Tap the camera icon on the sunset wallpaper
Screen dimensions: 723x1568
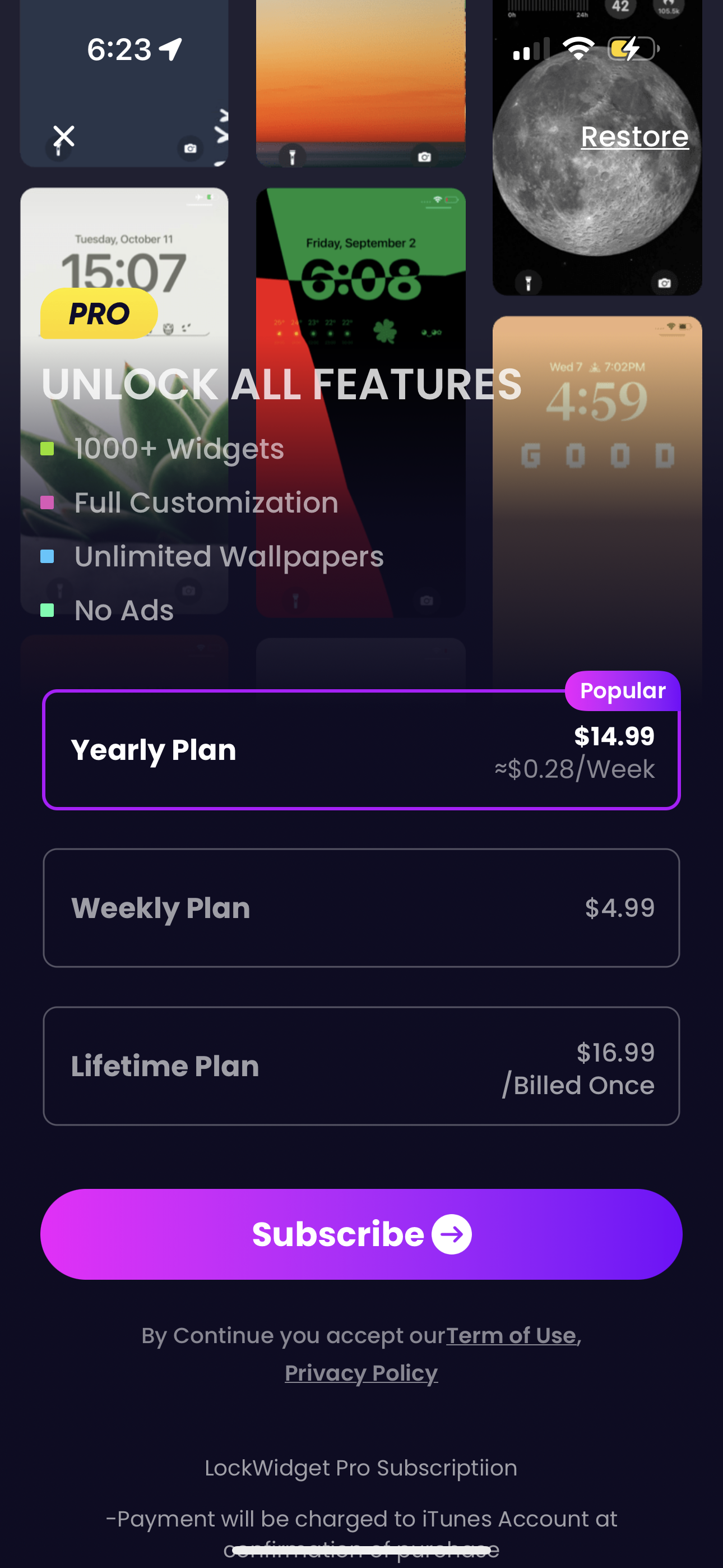click(425, 156)
